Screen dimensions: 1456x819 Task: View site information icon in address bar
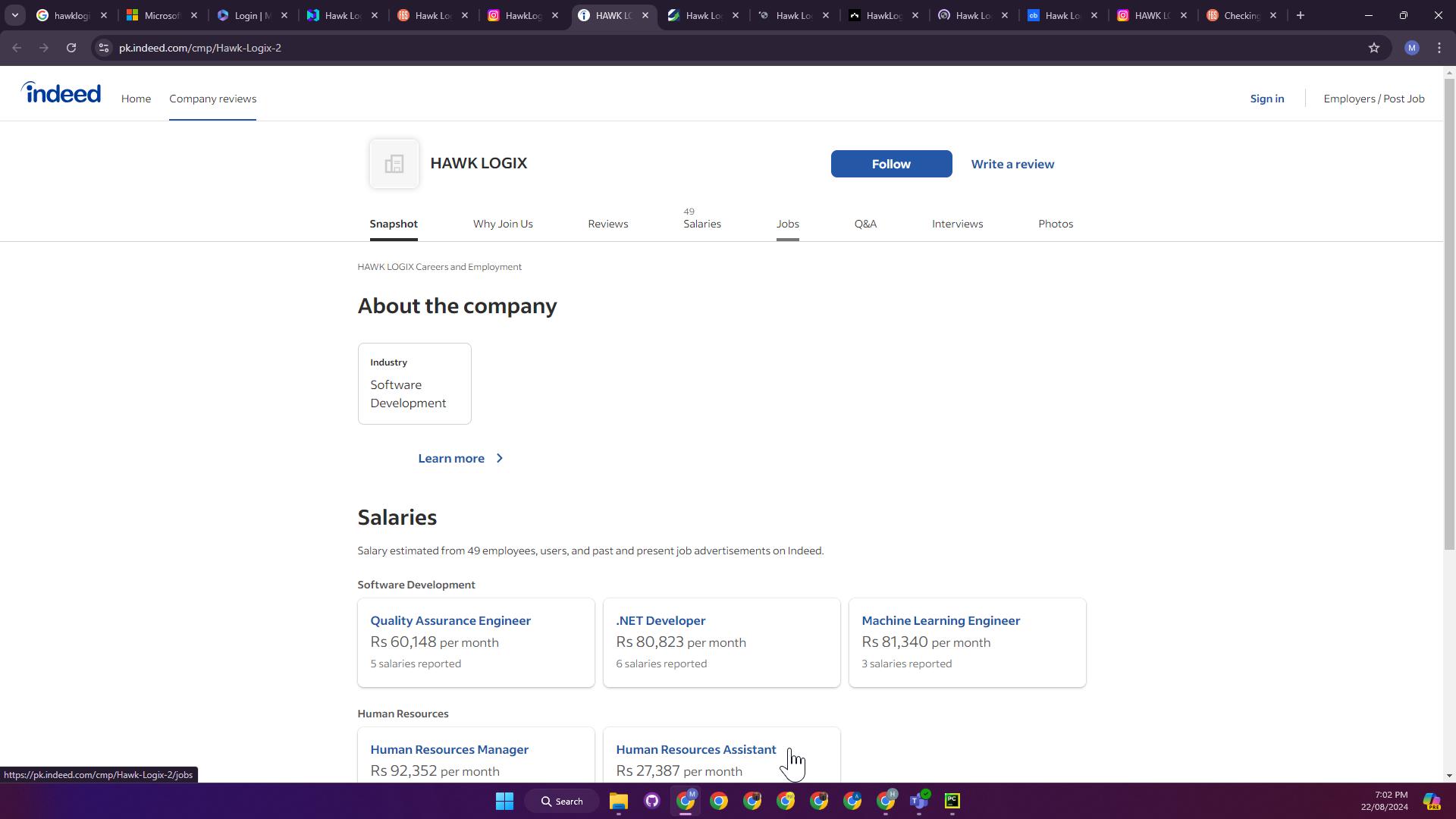coord(104,48)
